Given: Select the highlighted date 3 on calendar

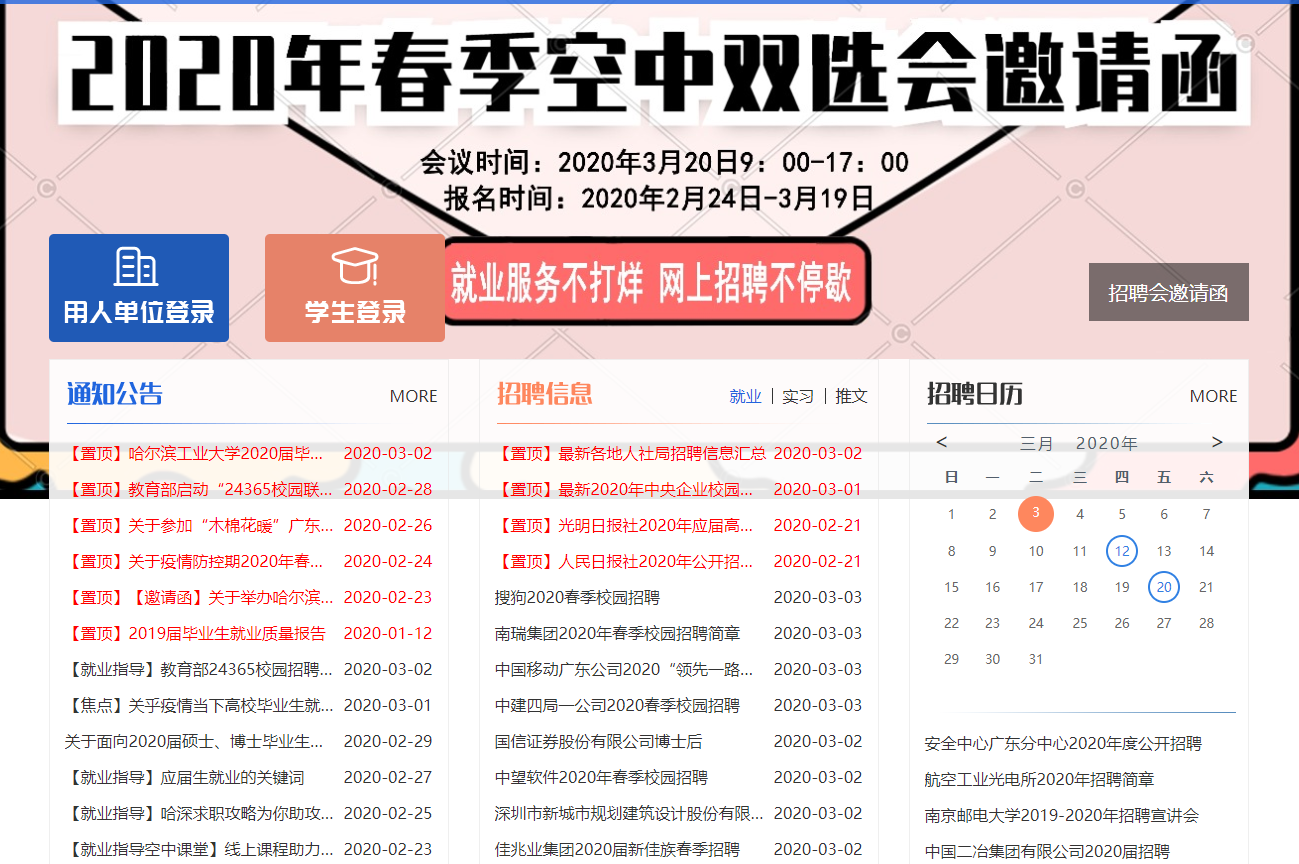Looking at the screenshot, I should click(x=1036, y=513).
